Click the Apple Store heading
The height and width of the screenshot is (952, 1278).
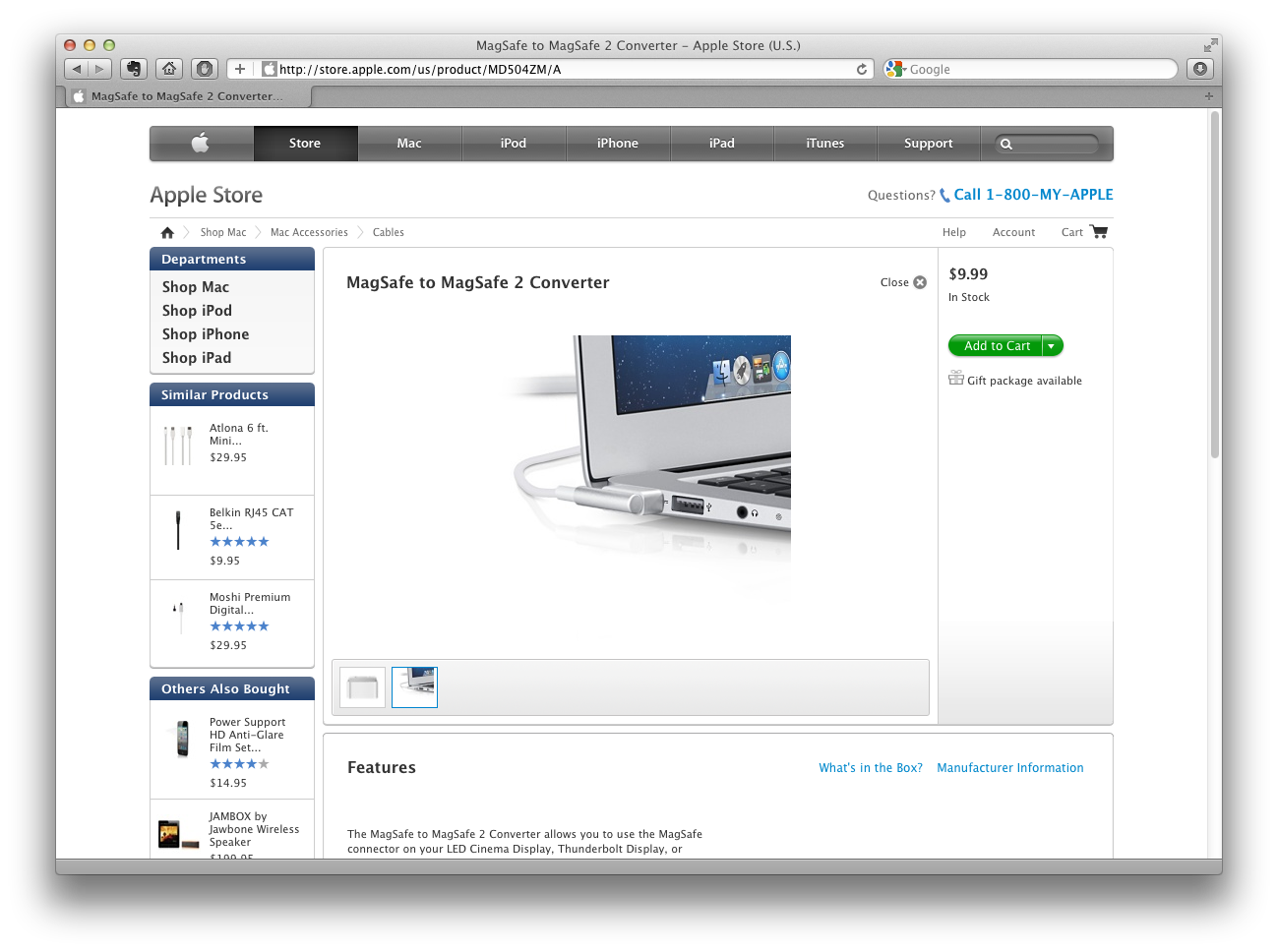pos(207,195)
